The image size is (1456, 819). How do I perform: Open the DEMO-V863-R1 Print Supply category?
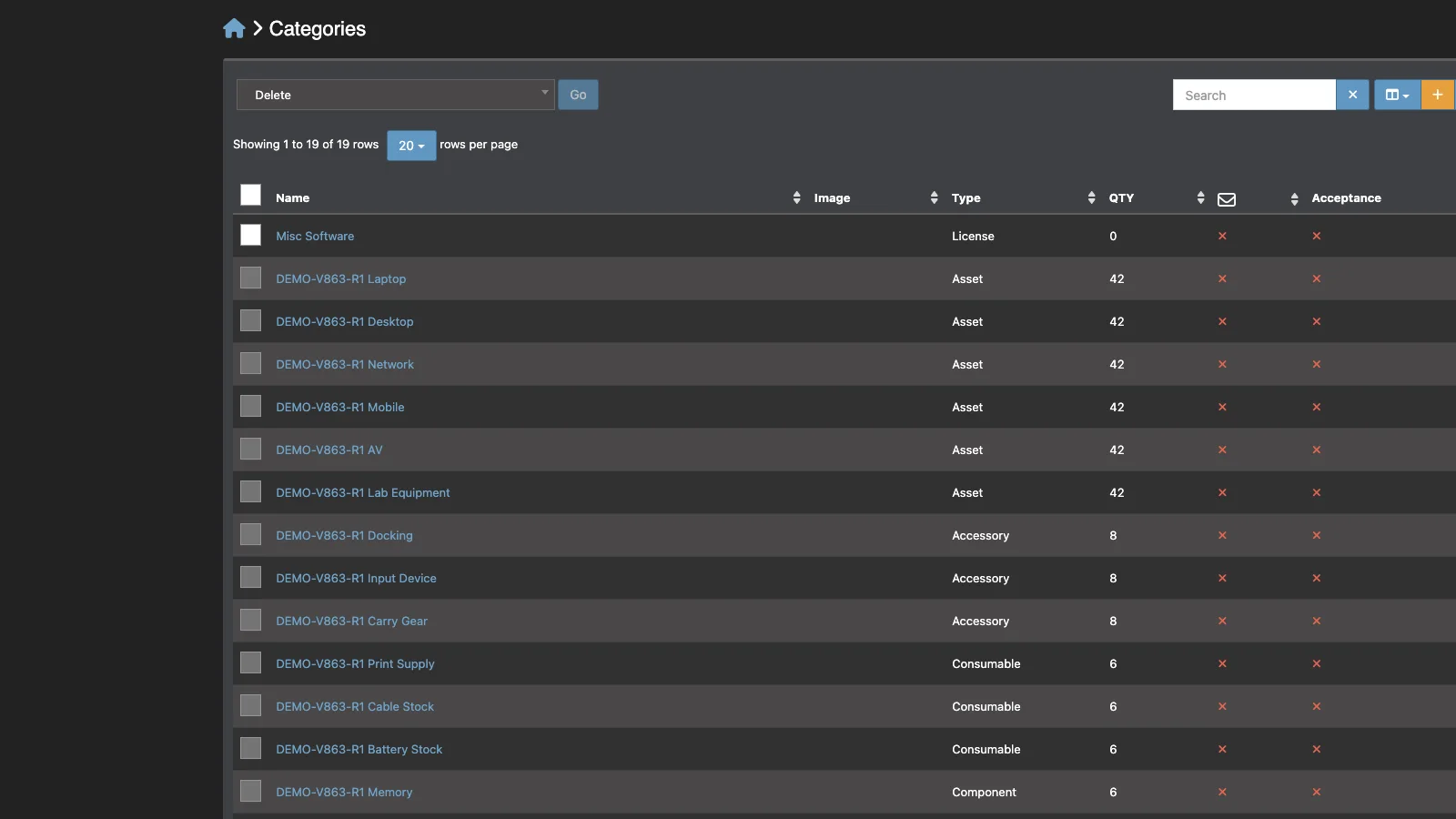(x=355, y=663)
